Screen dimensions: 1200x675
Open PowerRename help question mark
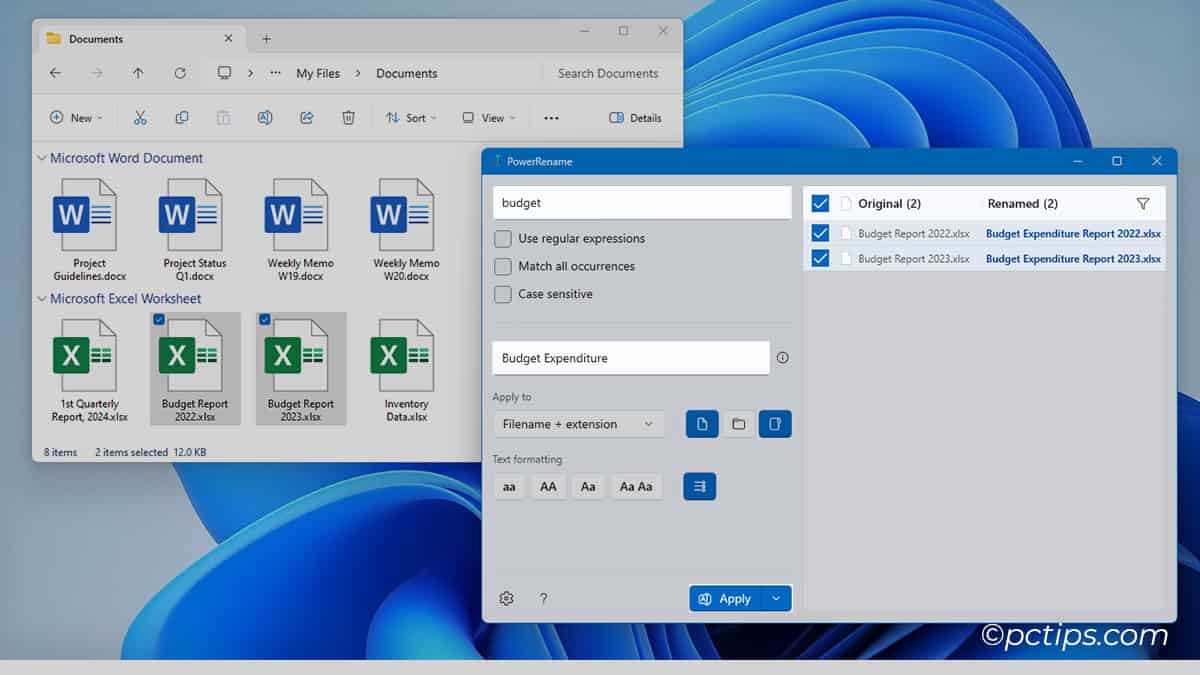pos(543,598)
